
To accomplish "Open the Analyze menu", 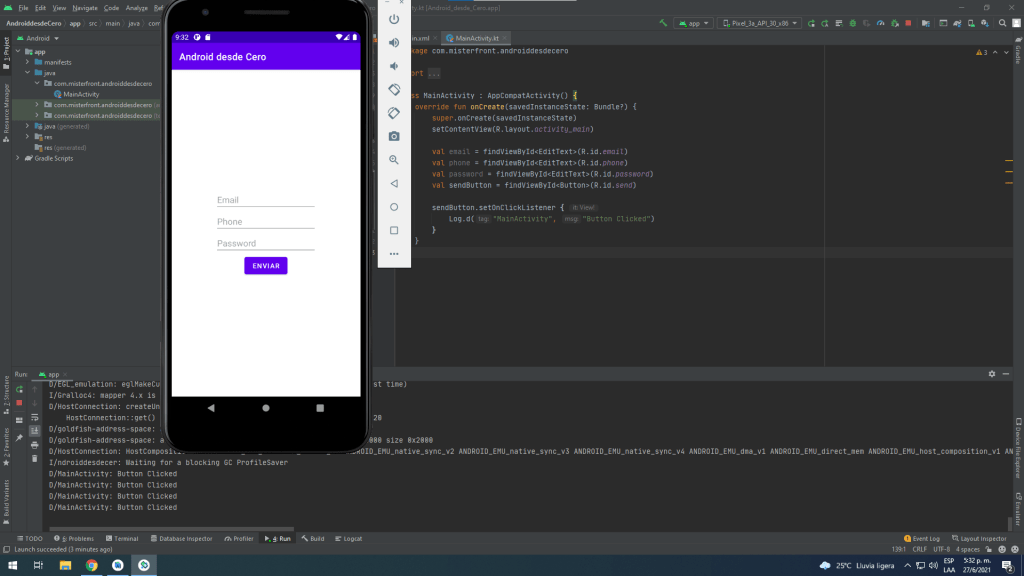I will point(136,8).
